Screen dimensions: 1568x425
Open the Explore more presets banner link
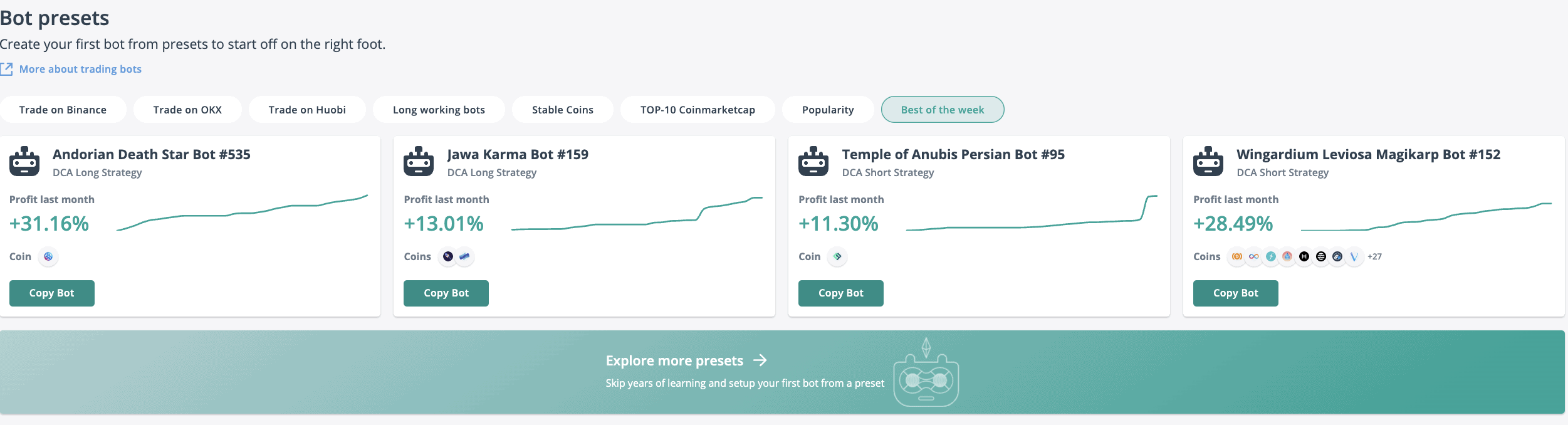(674, 361)
